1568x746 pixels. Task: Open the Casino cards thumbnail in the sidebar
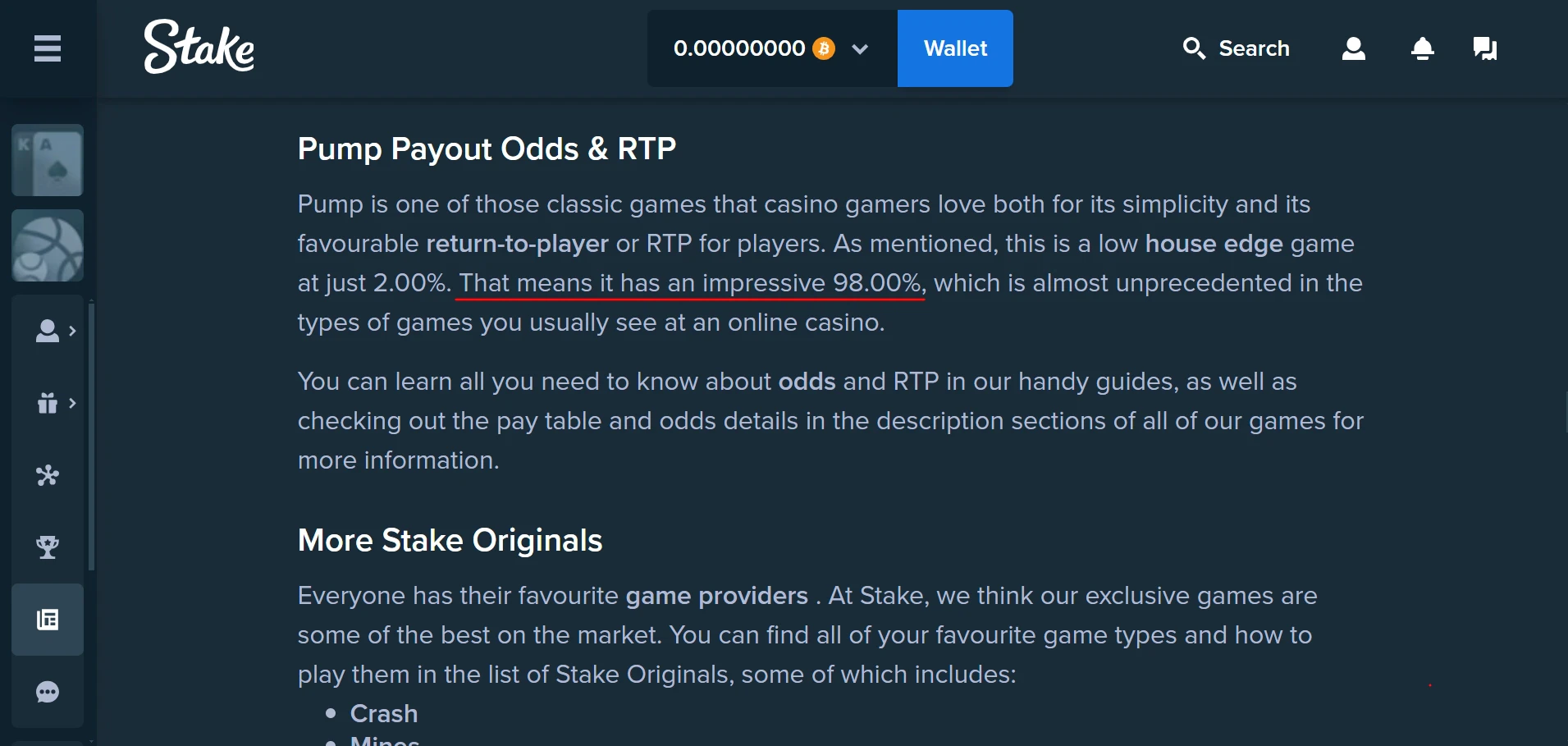[x=48, y=161]
